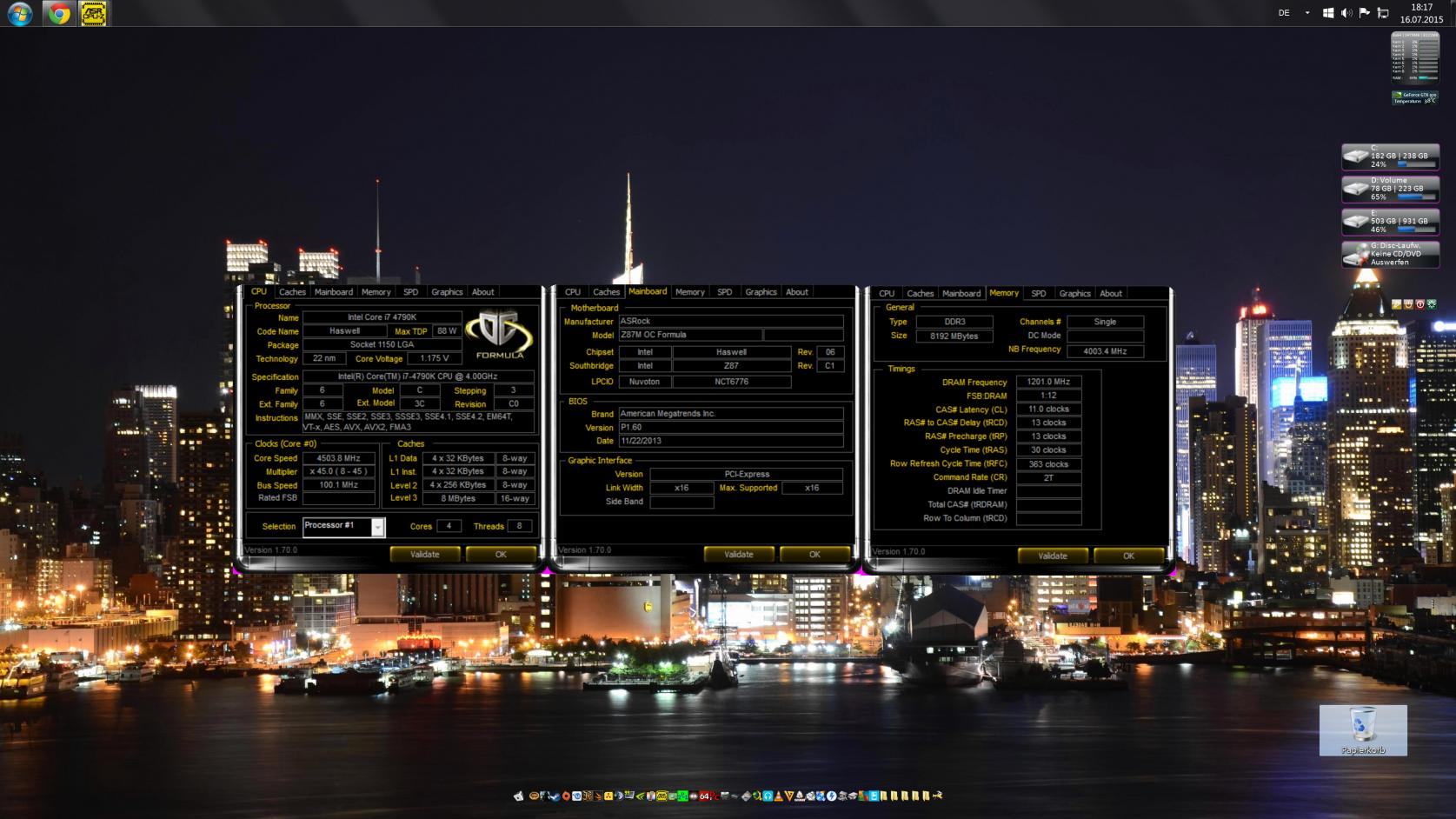The width and height of the screenshot is (1456, 819).
Task: Select Memory tab in Mainboard window
Action: tap(690, 292)
